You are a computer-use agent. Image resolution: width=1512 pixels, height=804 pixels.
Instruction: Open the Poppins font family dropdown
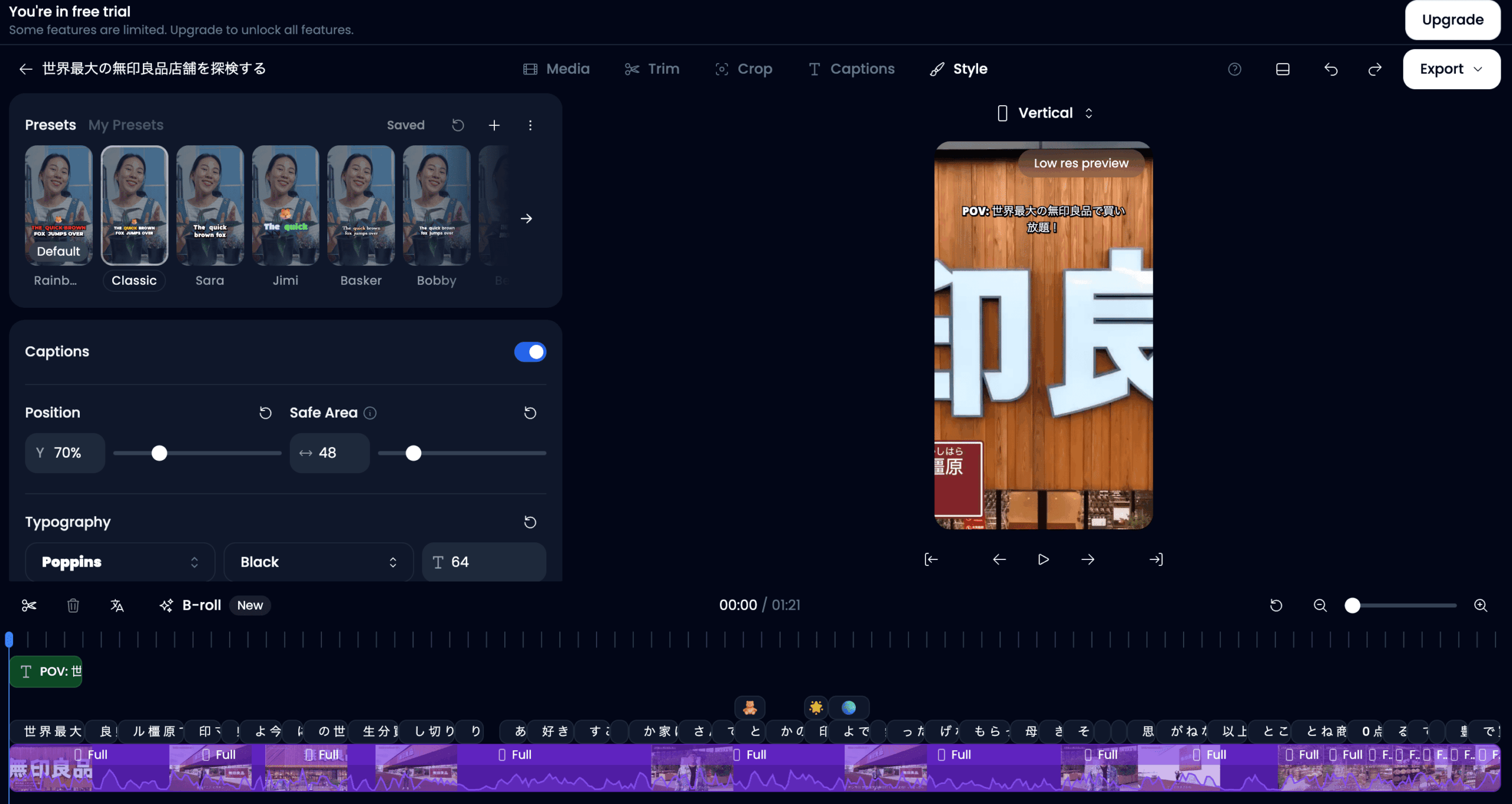[x=120, y=562]
